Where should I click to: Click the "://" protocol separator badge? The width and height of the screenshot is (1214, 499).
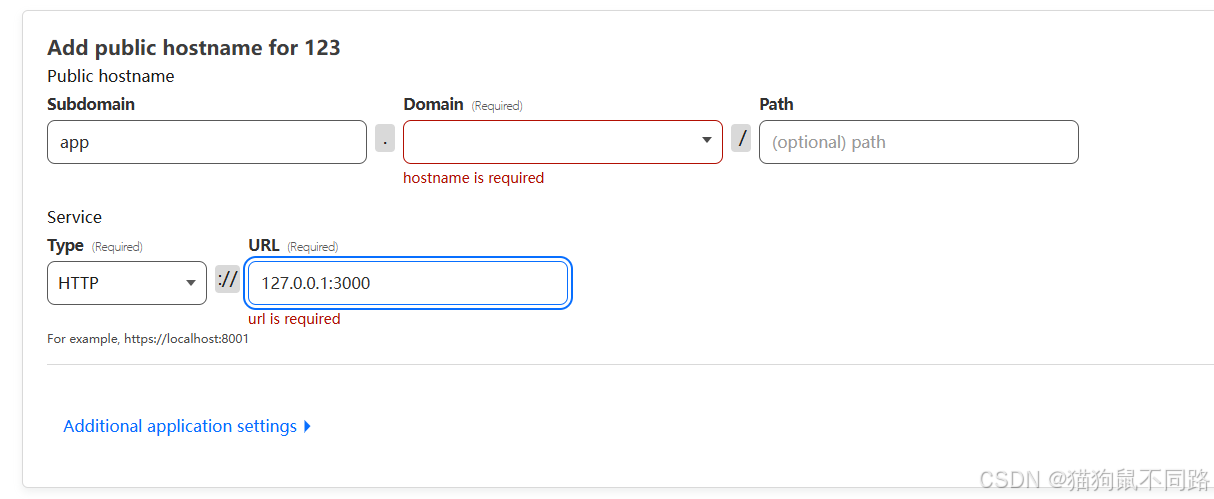228,280
